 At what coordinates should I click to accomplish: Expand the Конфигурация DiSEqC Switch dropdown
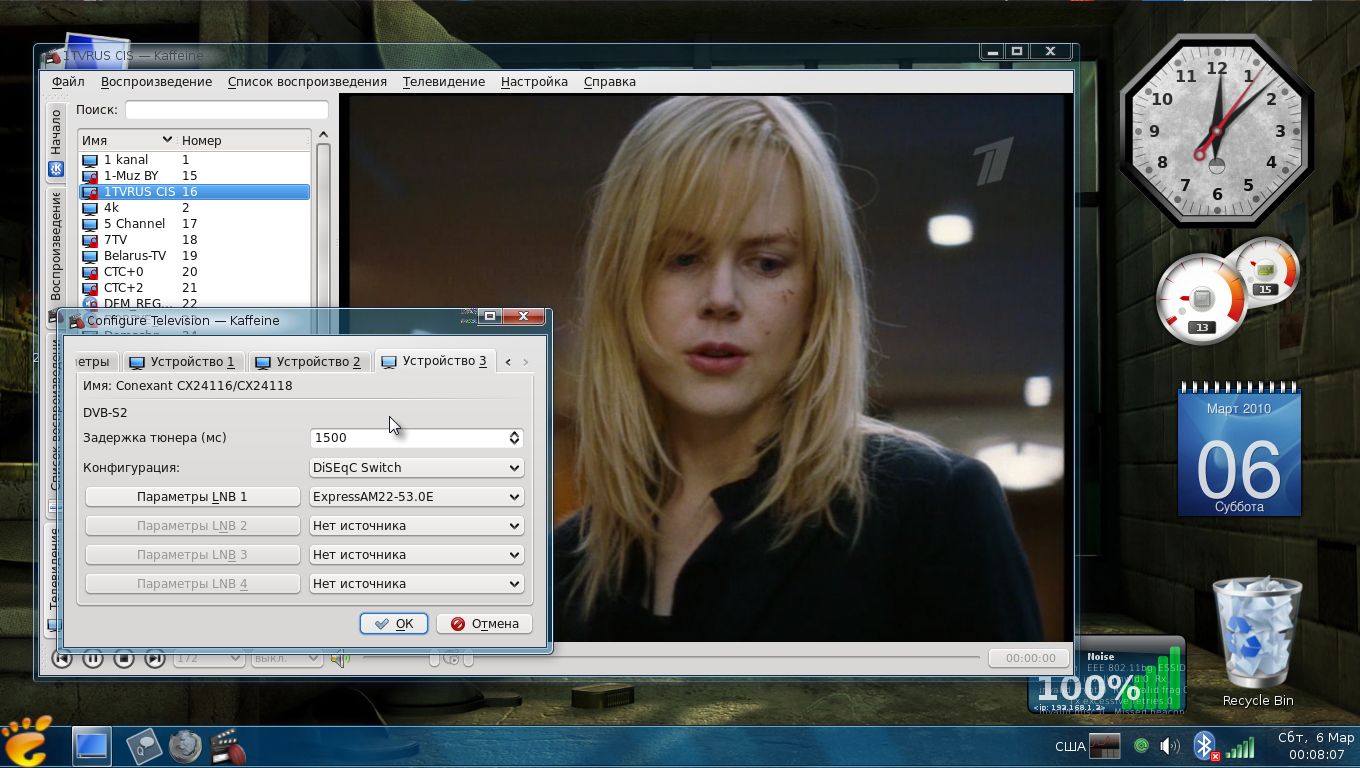(x=416, y=467)
